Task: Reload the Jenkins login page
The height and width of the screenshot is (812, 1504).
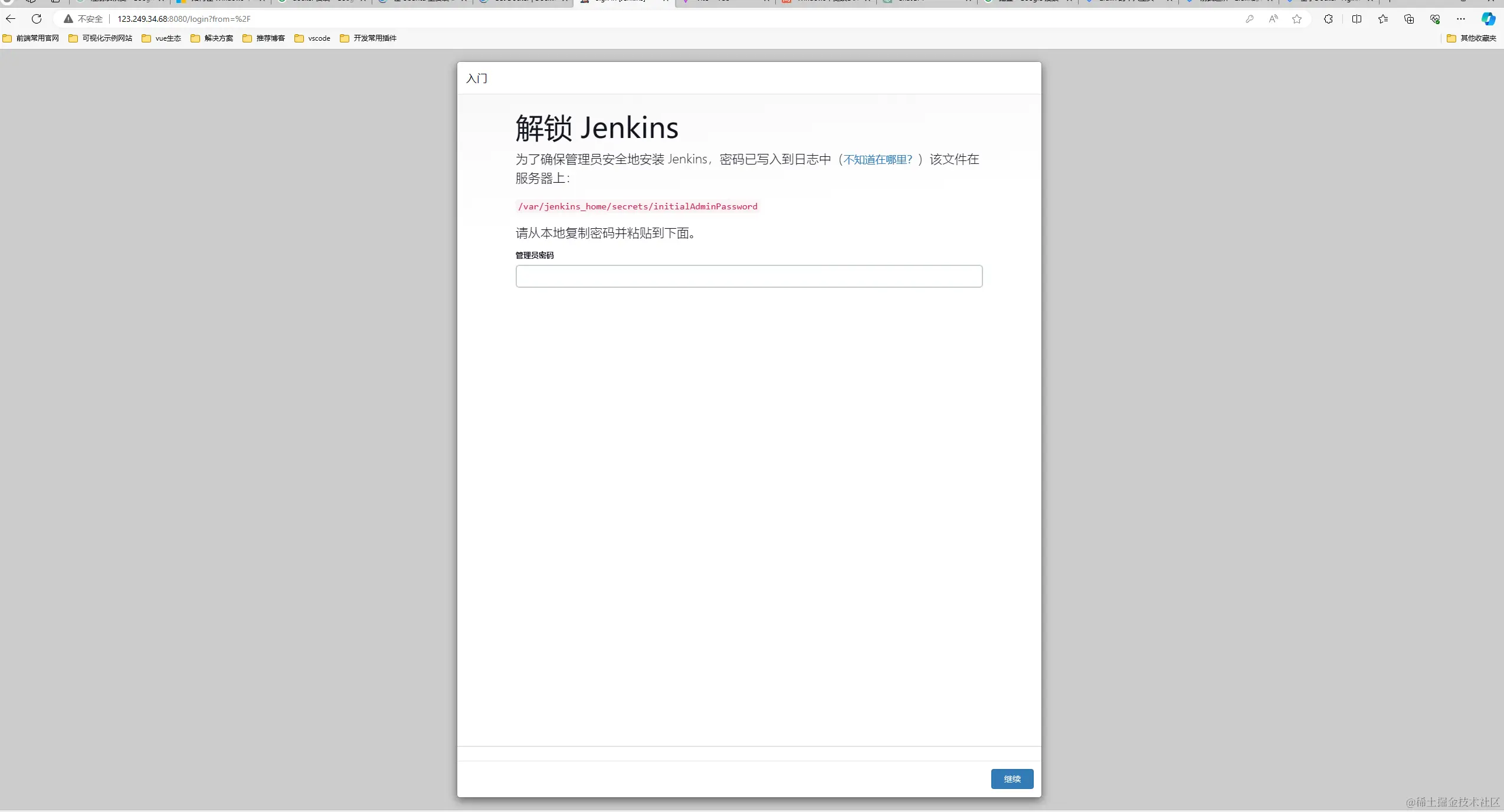Action: pos(37,19)
